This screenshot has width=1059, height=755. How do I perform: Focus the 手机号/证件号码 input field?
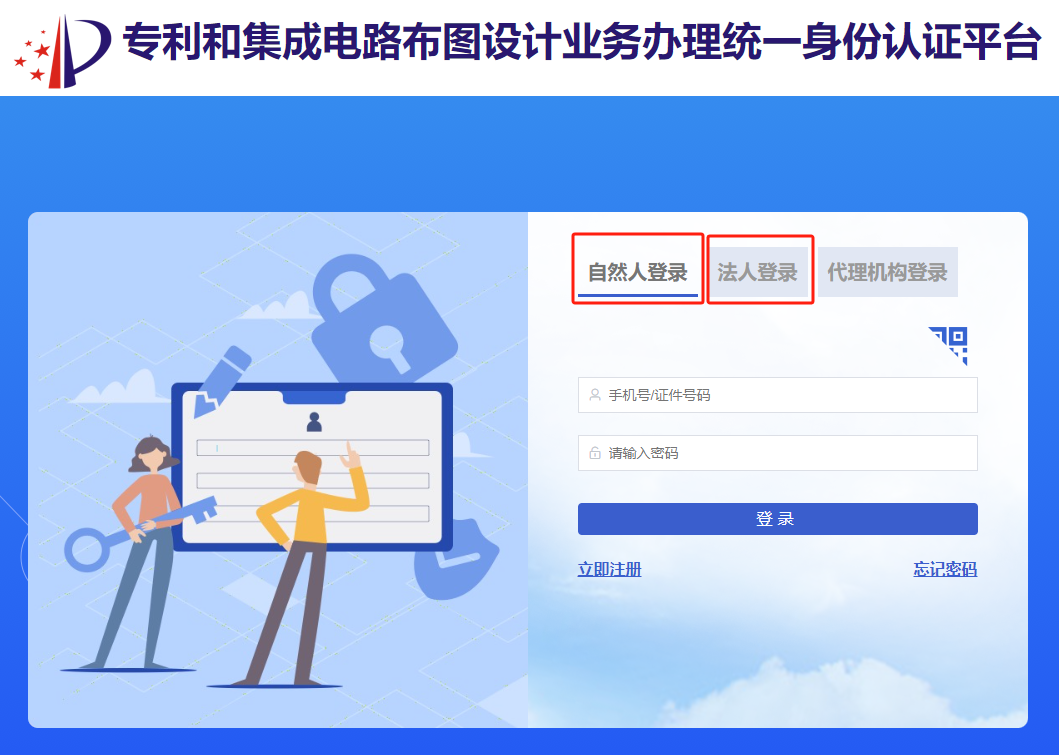pyautogui.click(x=777, y=395)
